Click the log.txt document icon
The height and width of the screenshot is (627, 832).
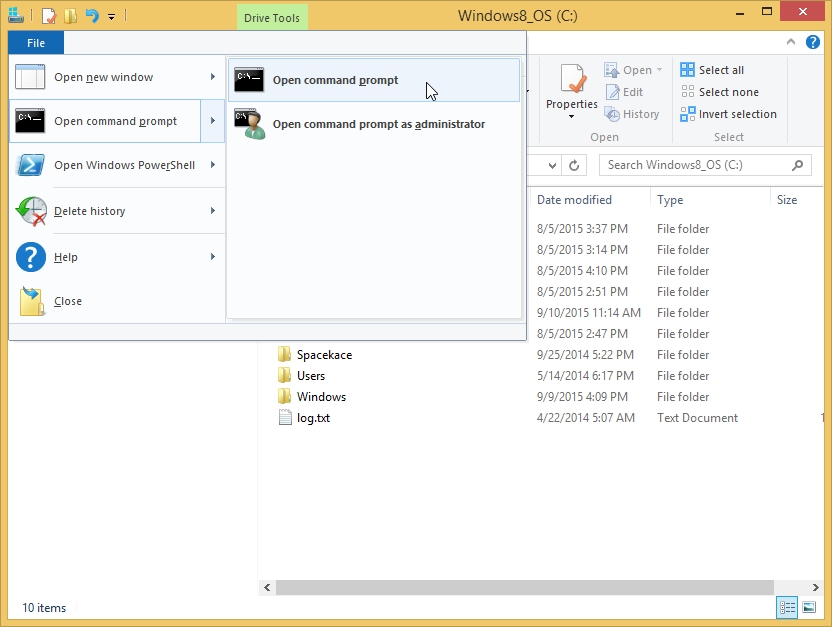[x=285, y=417]
